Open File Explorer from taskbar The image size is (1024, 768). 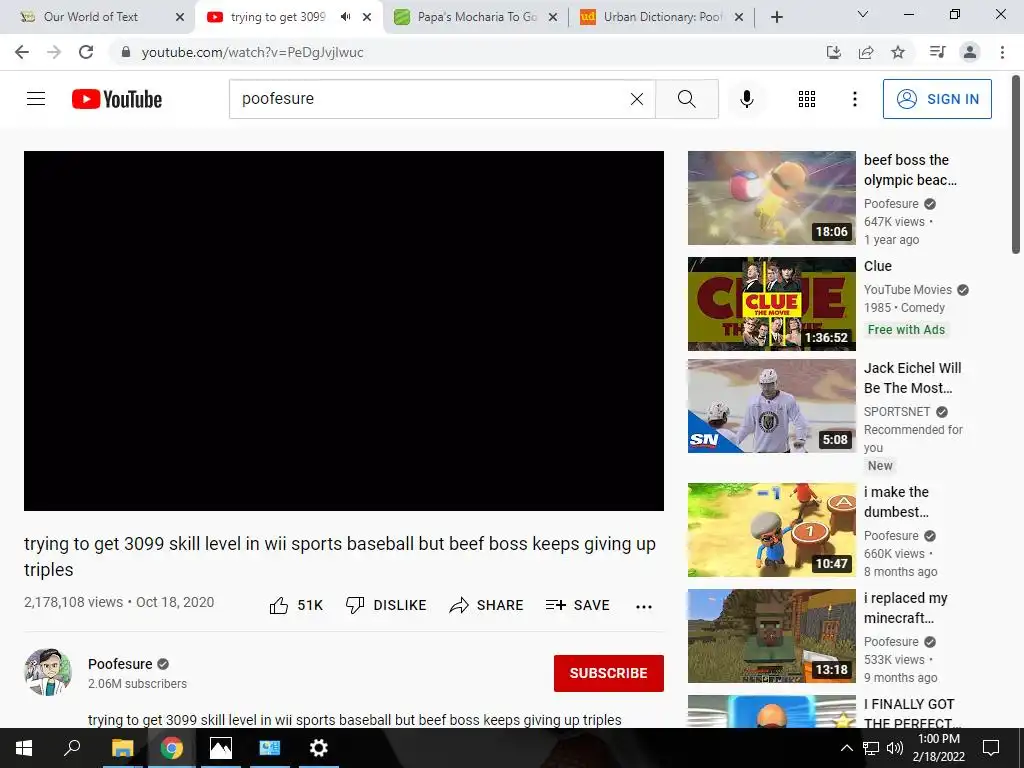tap(122, 748)
